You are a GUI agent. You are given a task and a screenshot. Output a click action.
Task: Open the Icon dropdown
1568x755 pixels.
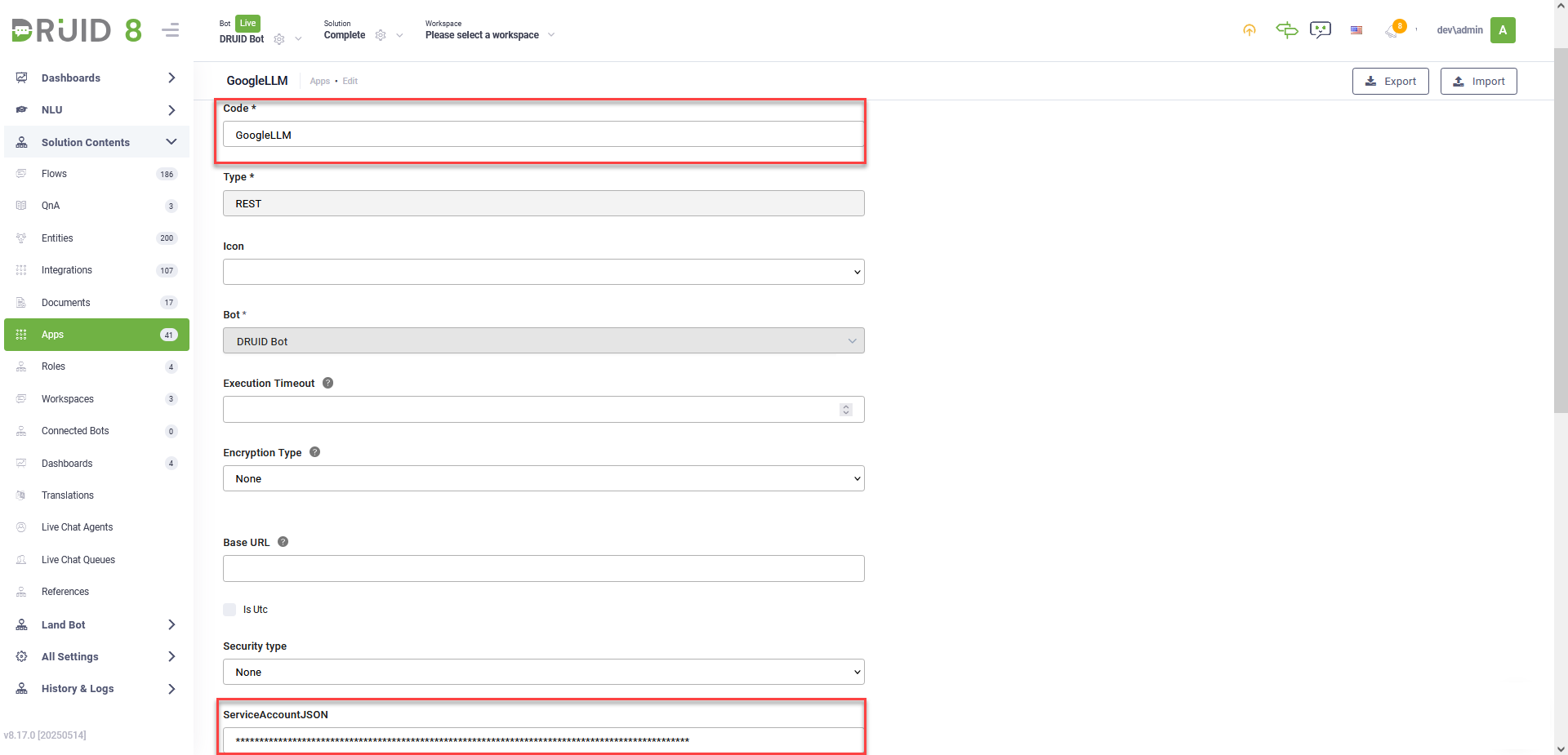543,272
